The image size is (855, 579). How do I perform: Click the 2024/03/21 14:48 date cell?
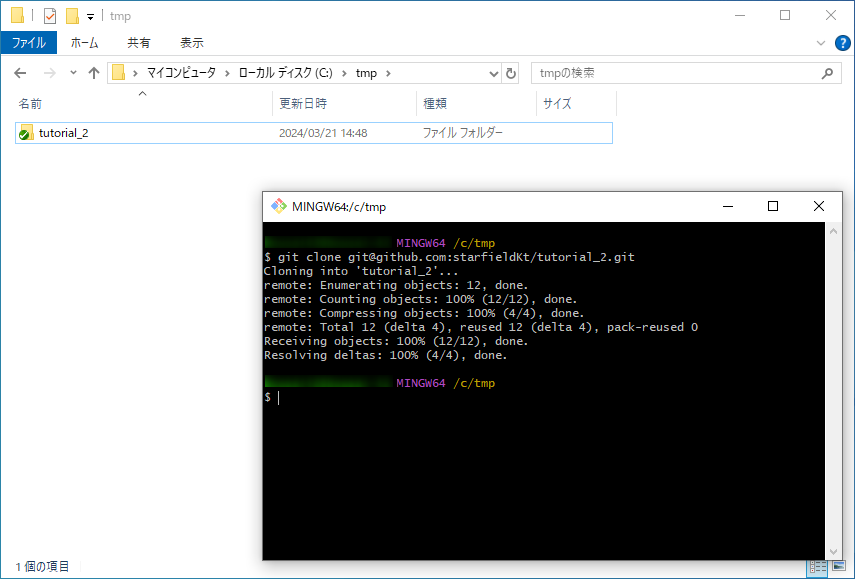323,133
